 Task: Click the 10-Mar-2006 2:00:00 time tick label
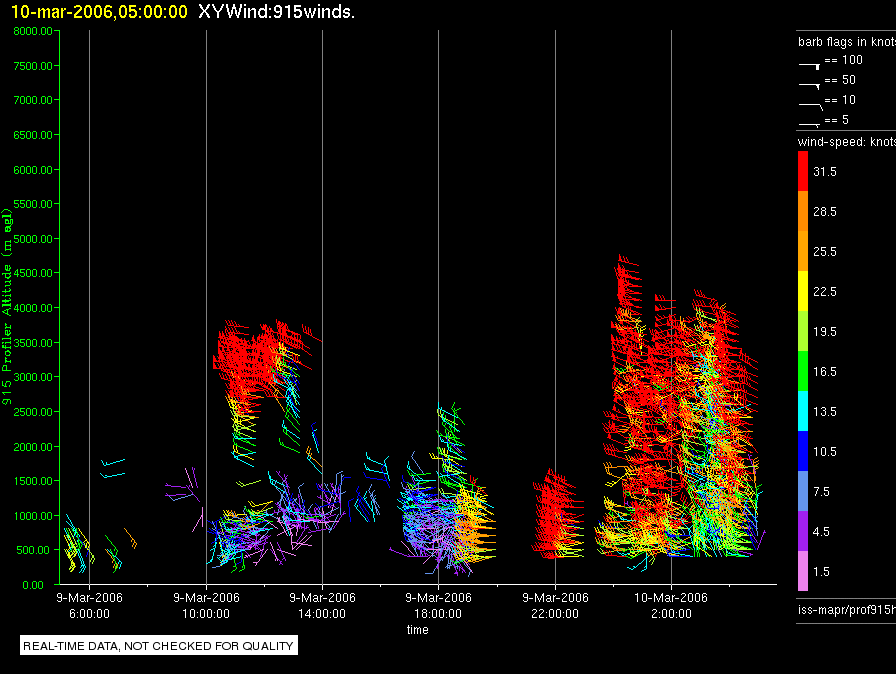[671, 605]
